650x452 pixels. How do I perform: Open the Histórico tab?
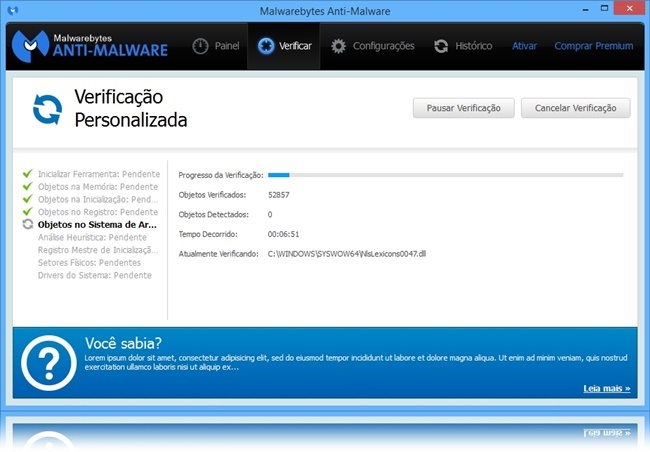coord(463,46)
